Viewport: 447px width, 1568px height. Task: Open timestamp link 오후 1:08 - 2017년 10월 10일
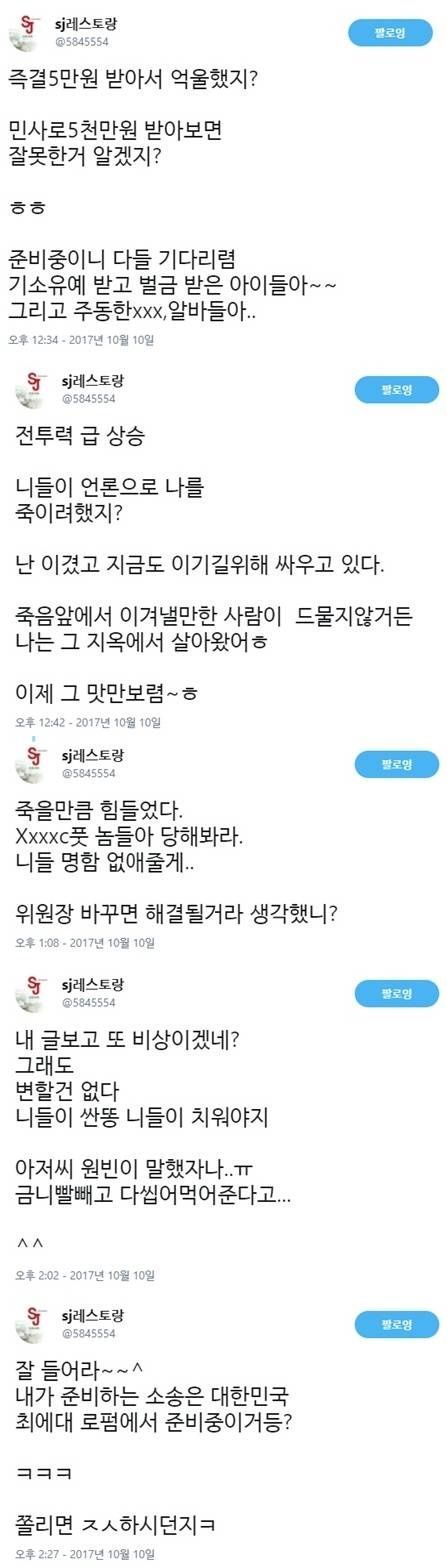pyautogui.click(x=85, y=942)
